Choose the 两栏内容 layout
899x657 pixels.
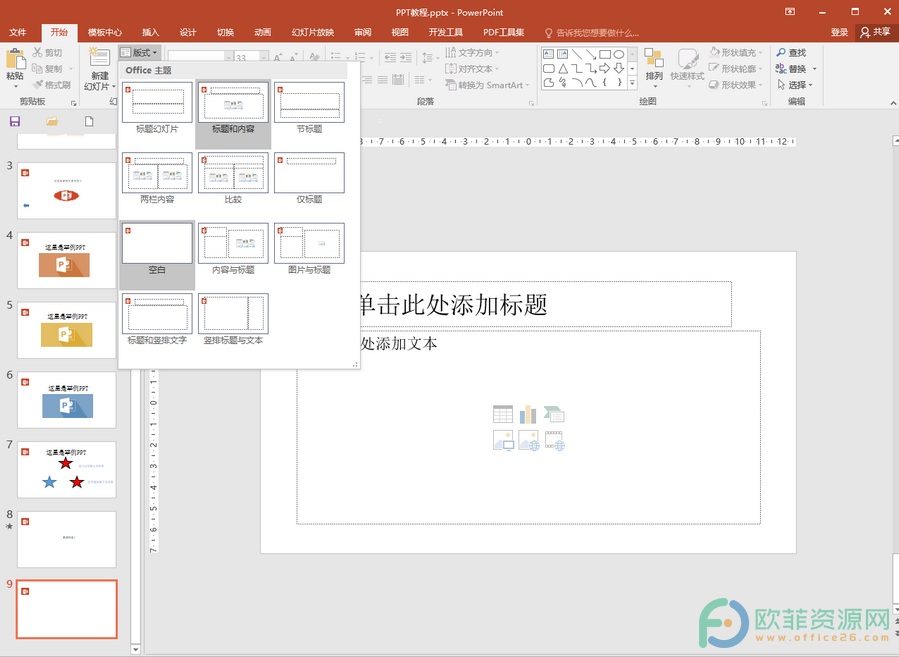pos(157,178)
